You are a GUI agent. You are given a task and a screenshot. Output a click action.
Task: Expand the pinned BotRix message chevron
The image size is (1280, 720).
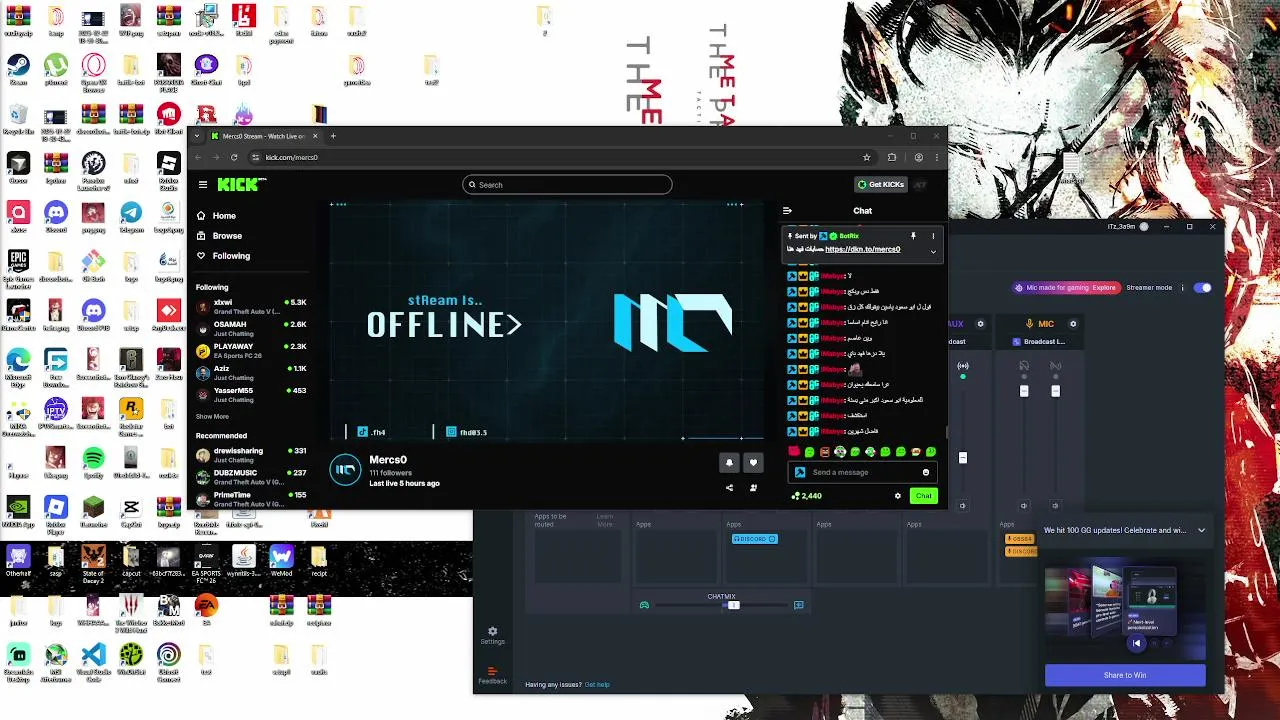point(933,252)
